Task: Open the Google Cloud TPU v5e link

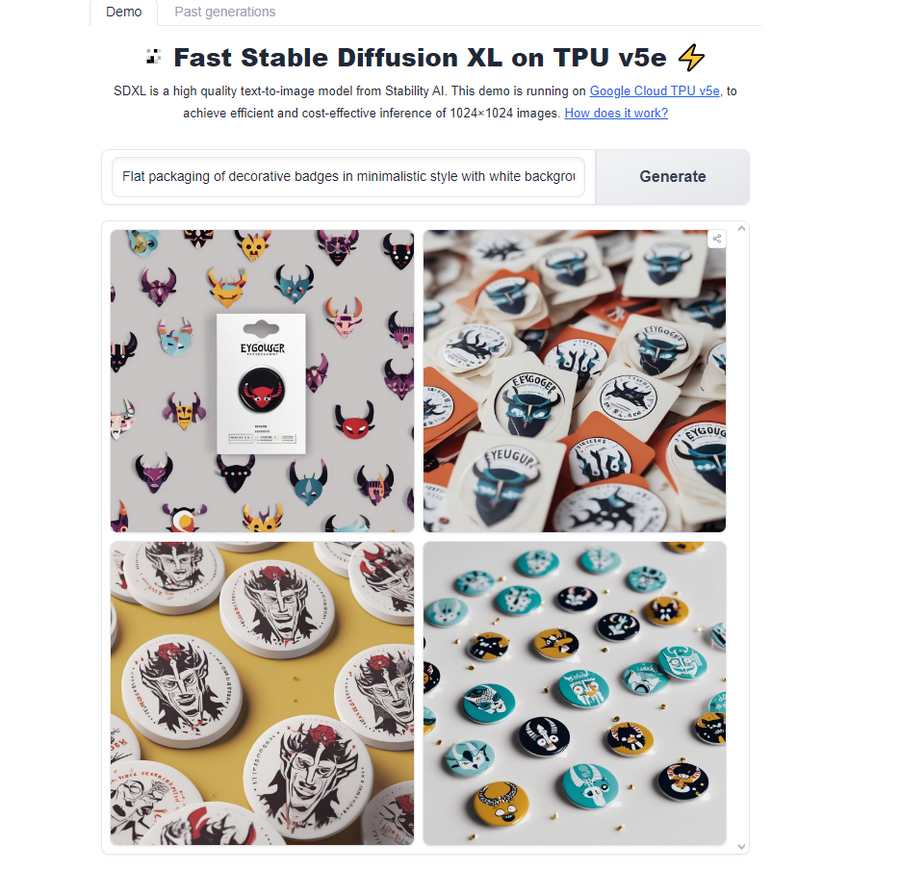Action: pos(654,91)
